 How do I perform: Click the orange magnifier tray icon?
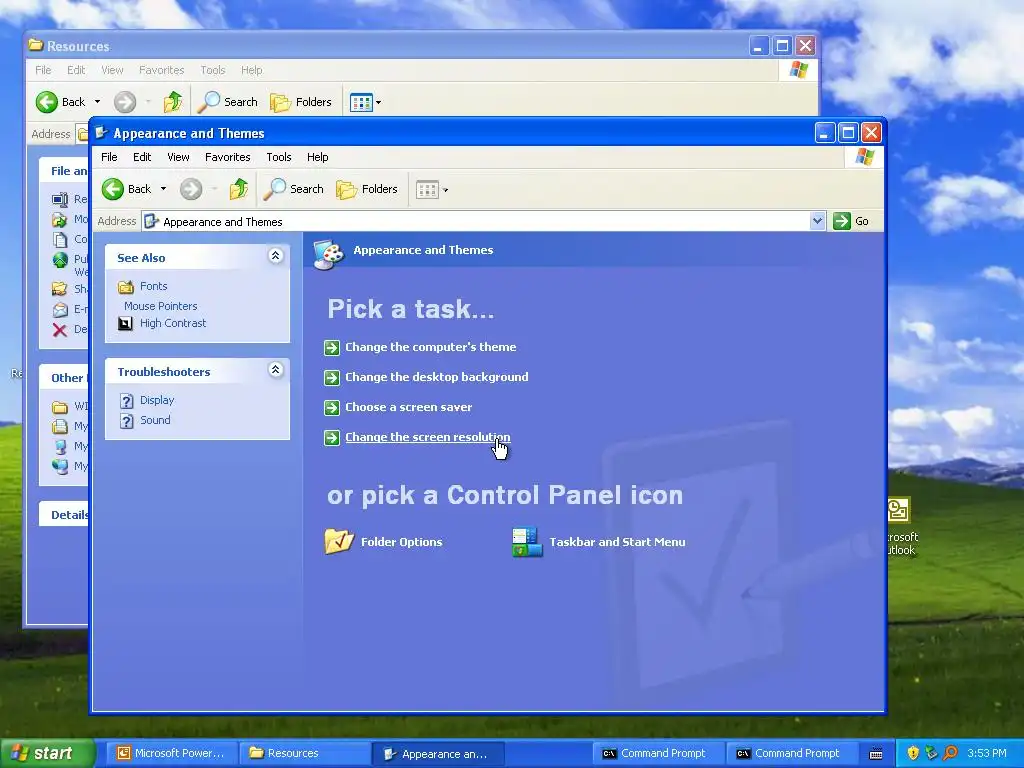click(x=950, y=754)
